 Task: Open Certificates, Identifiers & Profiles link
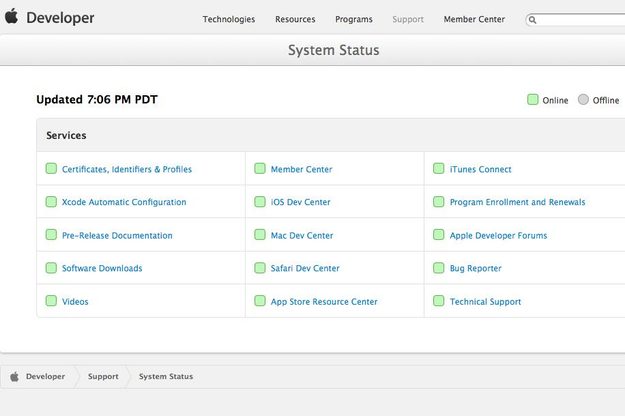pos(127,169)
